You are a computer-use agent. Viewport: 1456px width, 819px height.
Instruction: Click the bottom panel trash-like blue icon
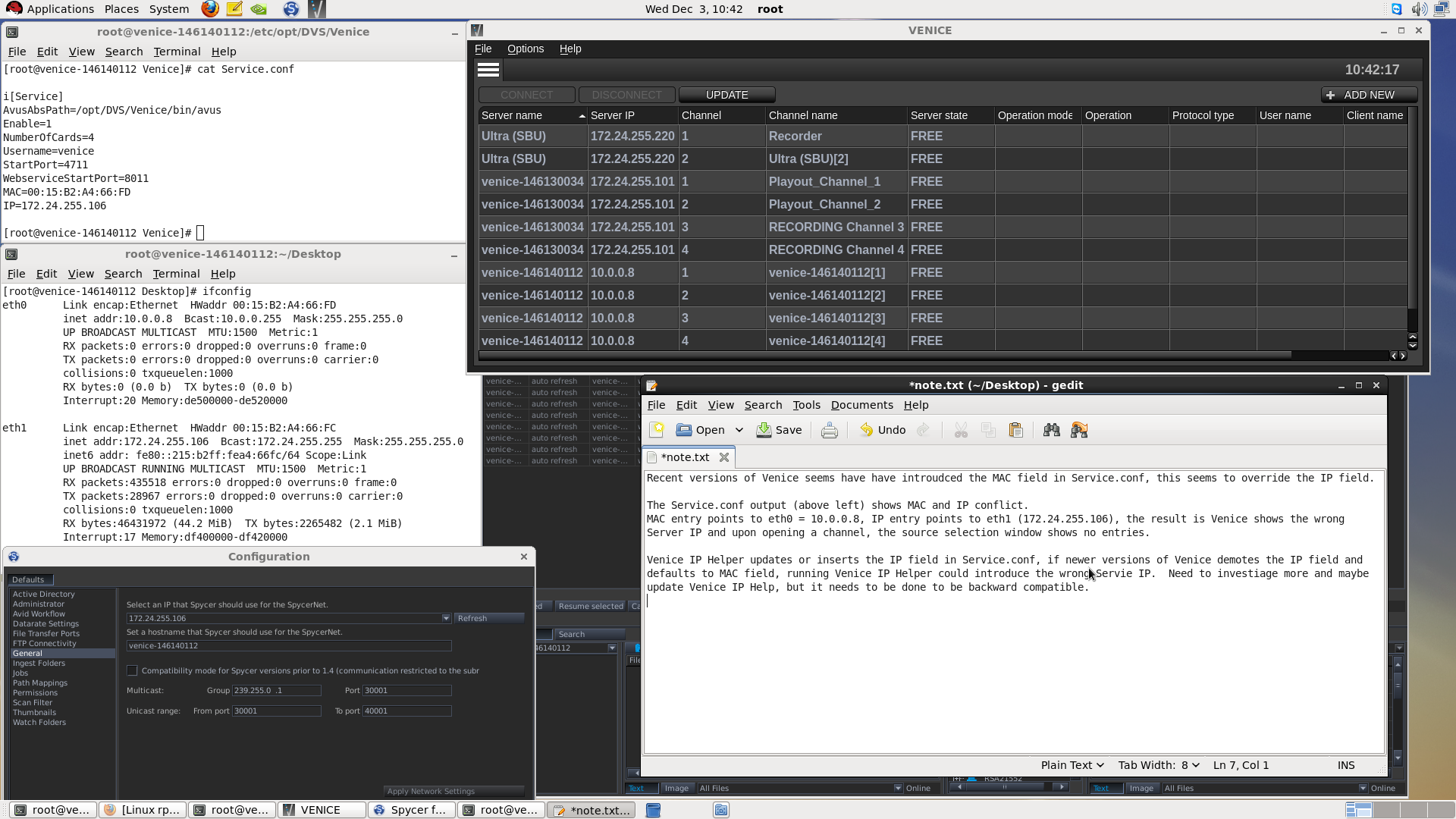[x=653, y=810]
